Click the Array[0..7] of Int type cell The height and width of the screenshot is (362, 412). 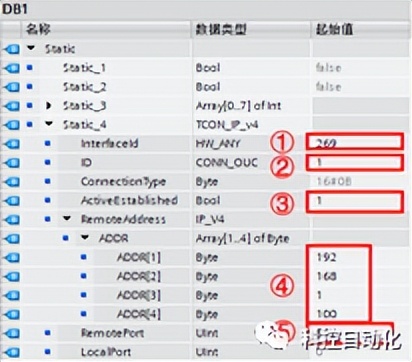click(x=238, y=106)
